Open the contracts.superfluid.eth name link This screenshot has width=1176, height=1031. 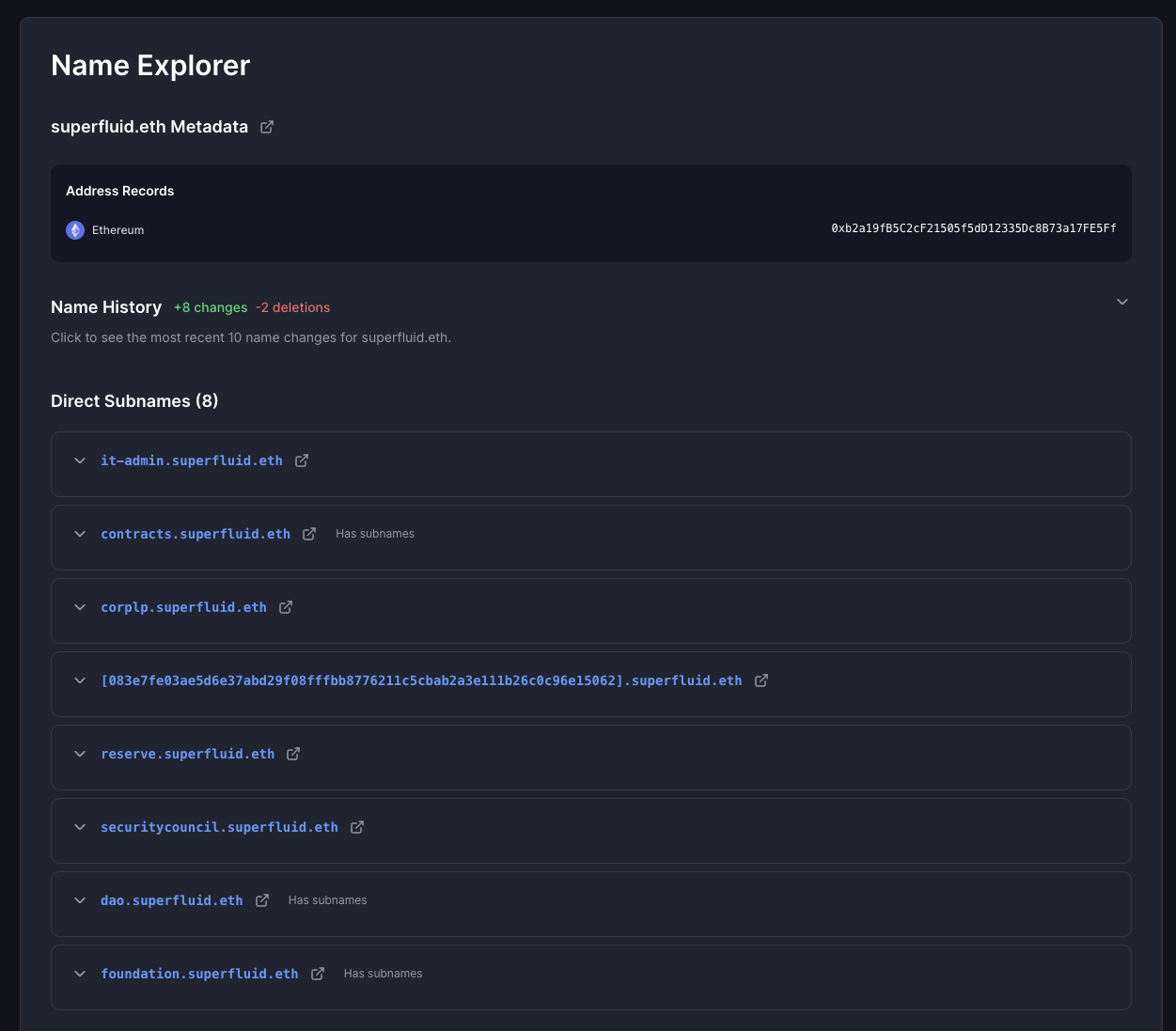tap(196, 534)
